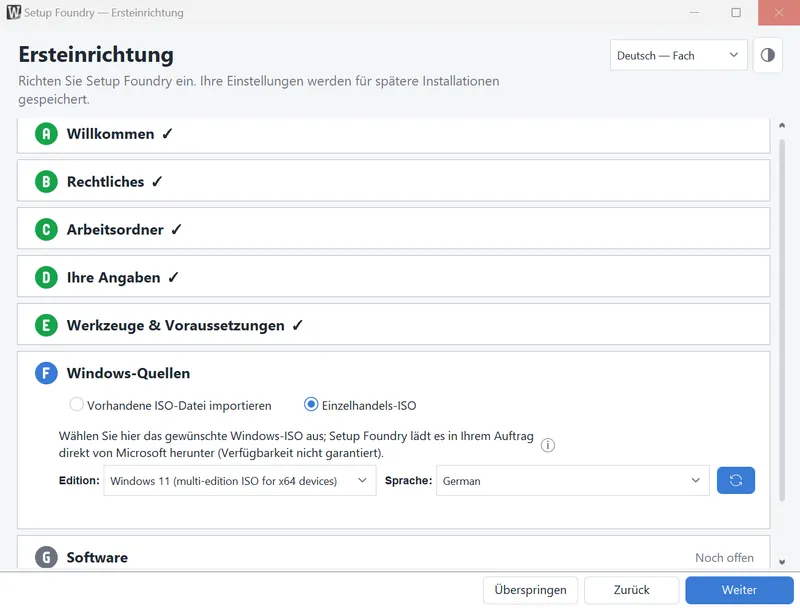This screenshot has width=800, height=608.
Task: Click the green step B badge
Action: (x=46, y=182)
